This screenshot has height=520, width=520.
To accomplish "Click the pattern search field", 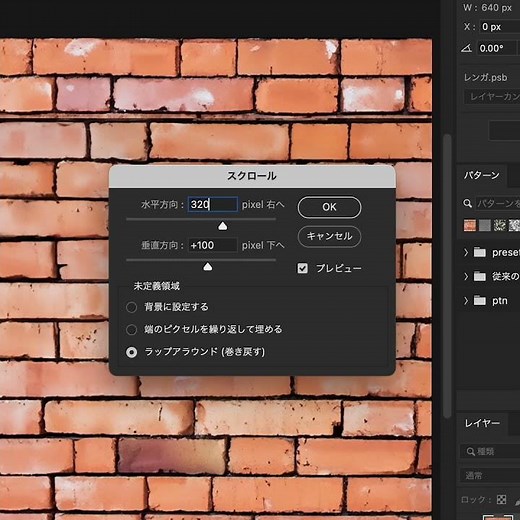I will 497,203.
